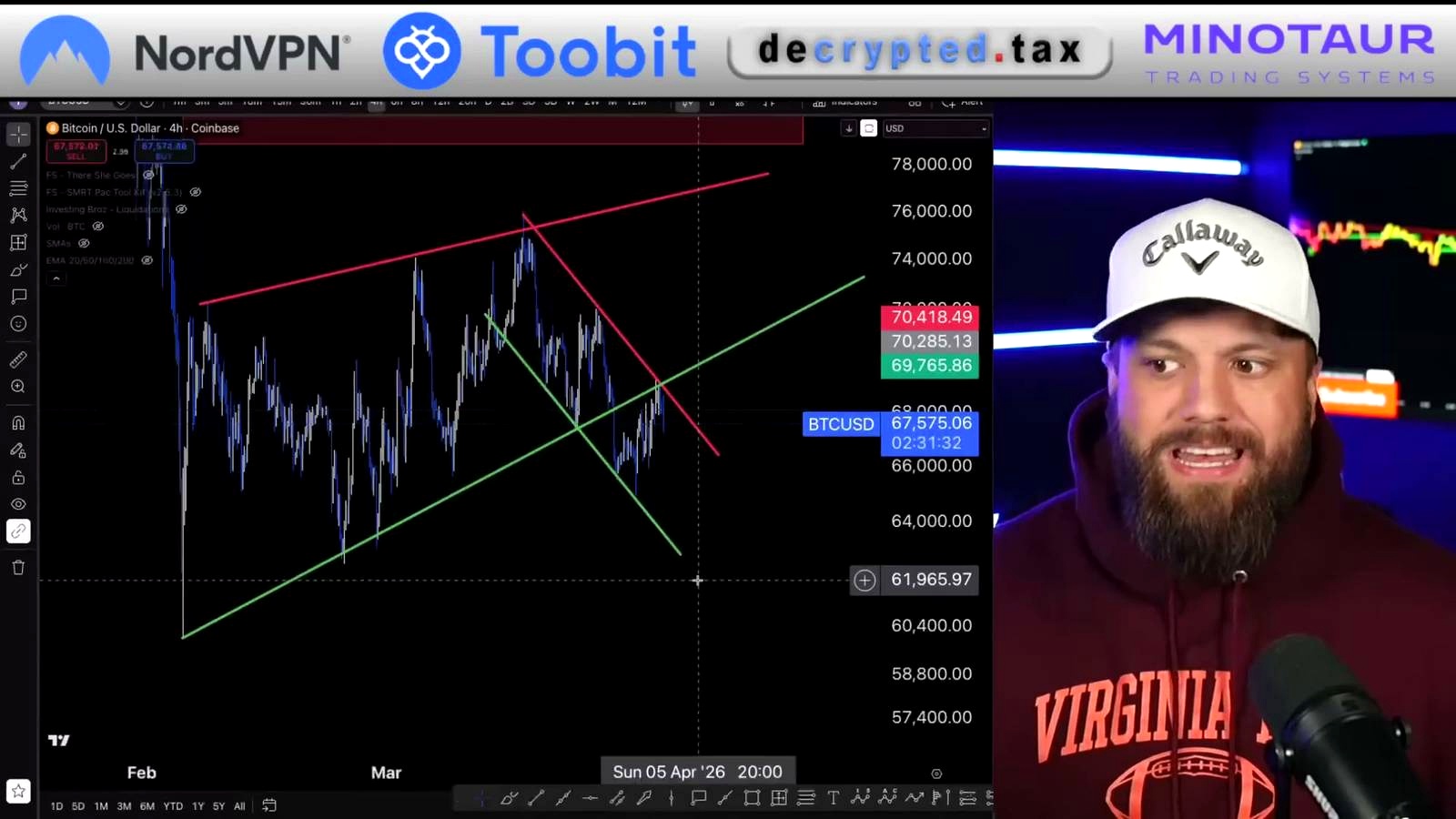This screenshot has height=819, width=1456.
Task: Select the YTD time range
Action: 173,806
